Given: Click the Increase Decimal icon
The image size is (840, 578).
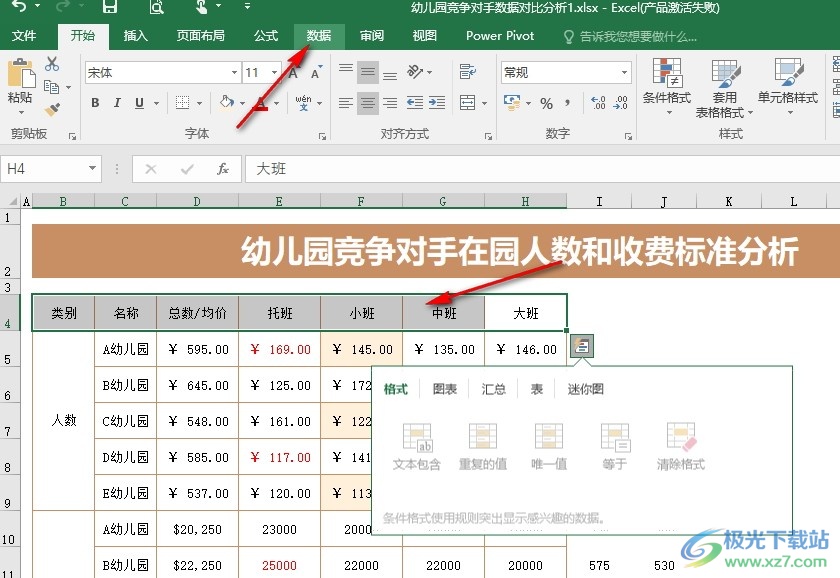Looking at the screenshot, I should point(599,103).
